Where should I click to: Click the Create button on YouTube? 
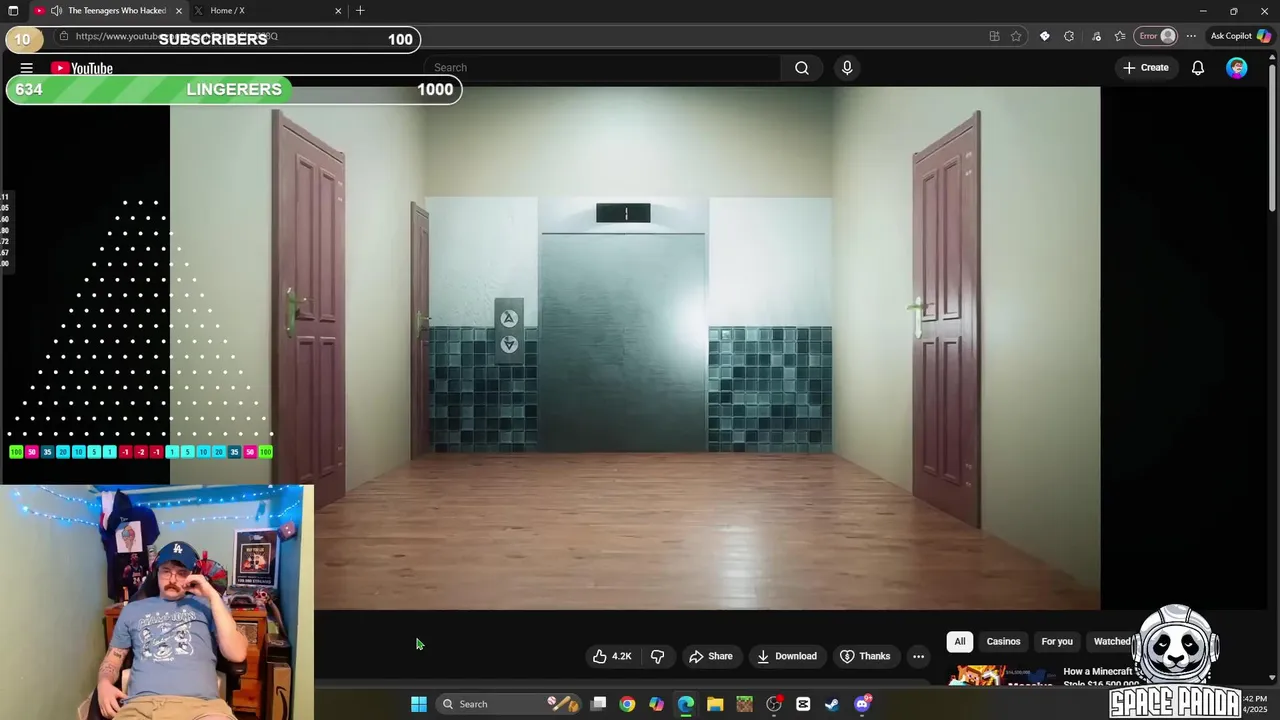(1145, 68)
